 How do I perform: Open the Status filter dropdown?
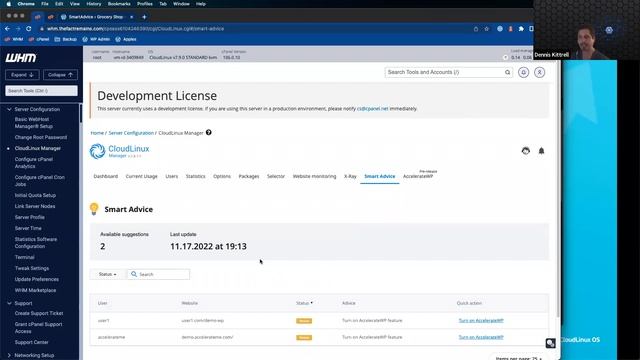coord(107,274)
